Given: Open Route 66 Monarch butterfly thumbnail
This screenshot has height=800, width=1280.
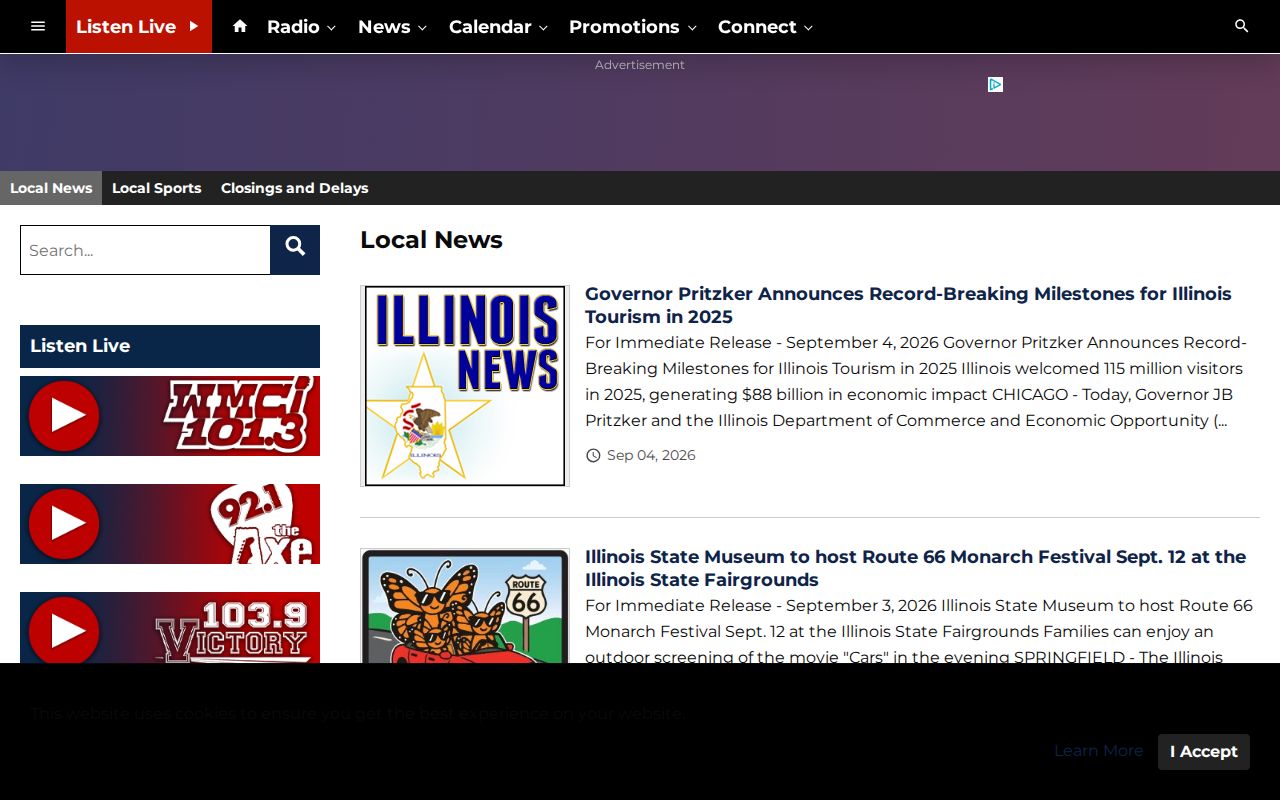Looking at the screenshot, I should point(465,606).
